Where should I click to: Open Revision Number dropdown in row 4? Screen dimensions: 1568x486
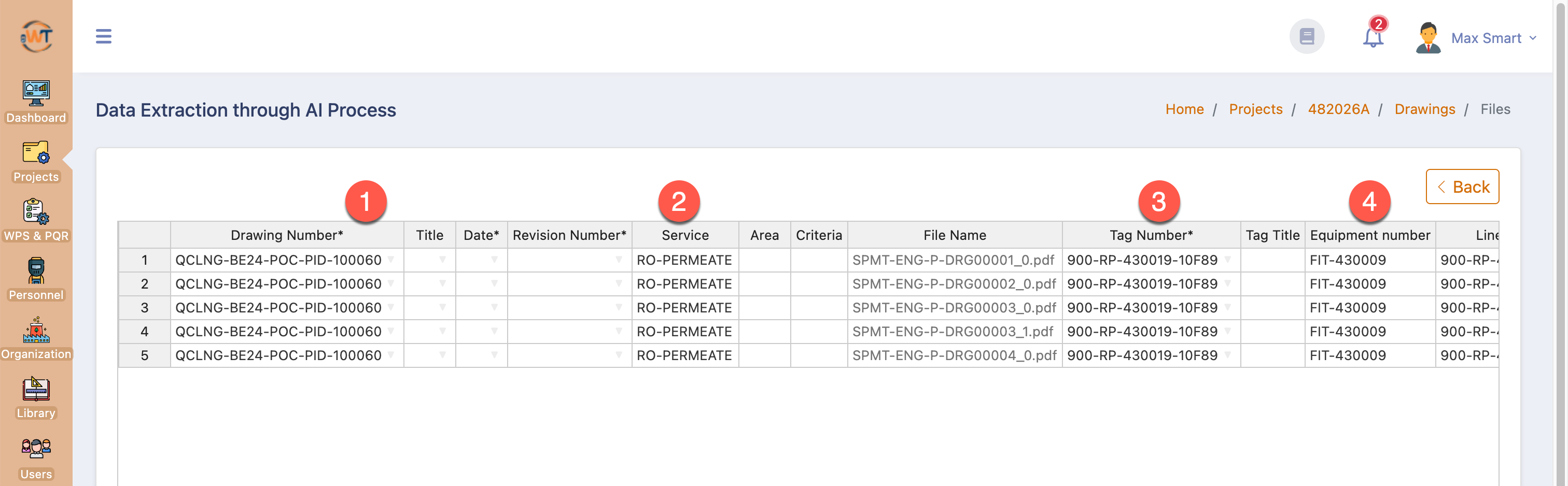point(619,331)
